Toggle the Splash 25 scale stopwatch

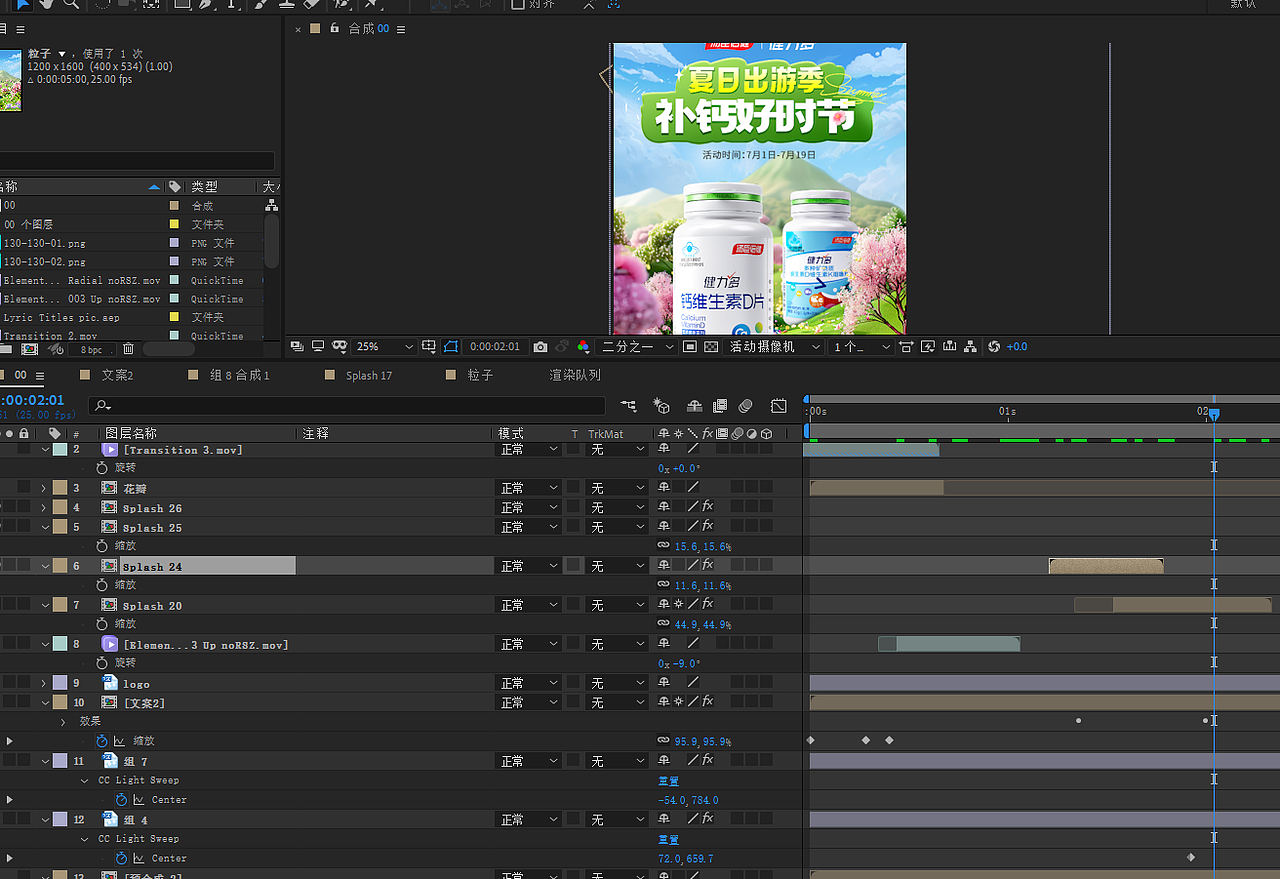(x=102, y=546)
